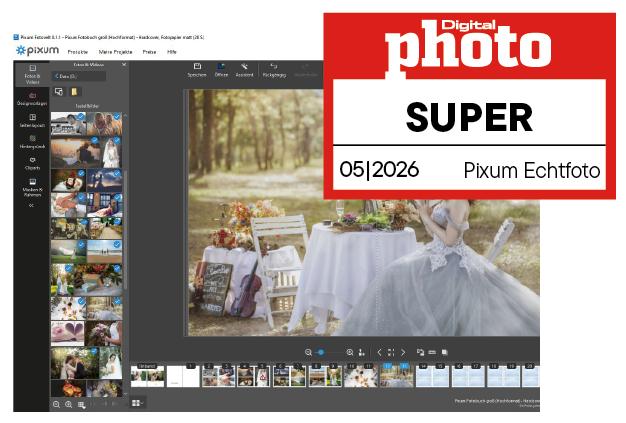Select page spread 2-3 thumbnail

[x=218, y=376]
